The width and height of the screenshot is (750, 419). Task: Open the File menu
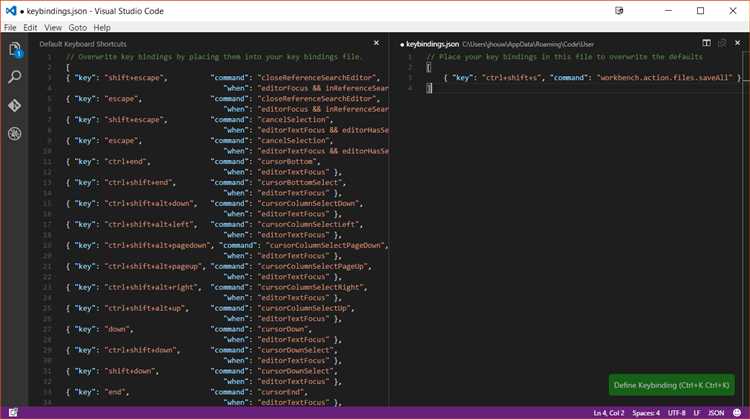(x=10, y=27)
